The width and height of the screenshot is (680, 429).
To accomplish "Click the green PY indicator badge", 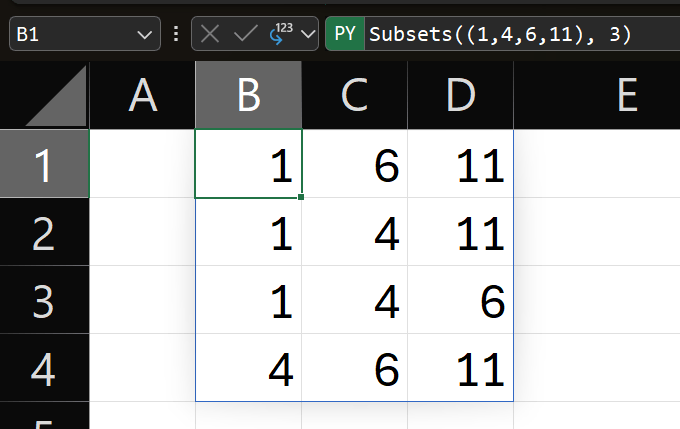I will [x=345, y=34].
